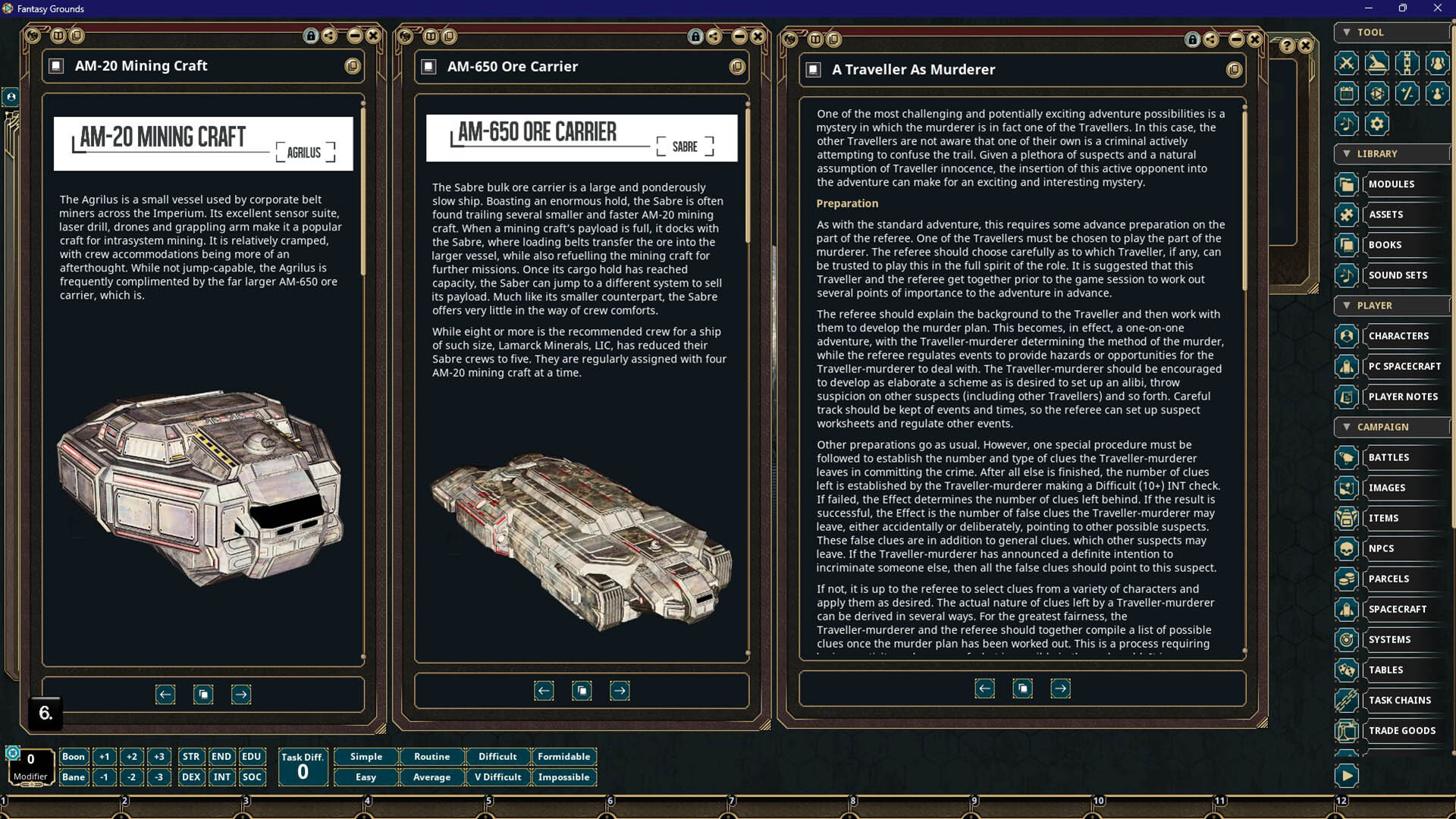
Task: Open the NPCs campaign icon
Action: coord(1346,548)
